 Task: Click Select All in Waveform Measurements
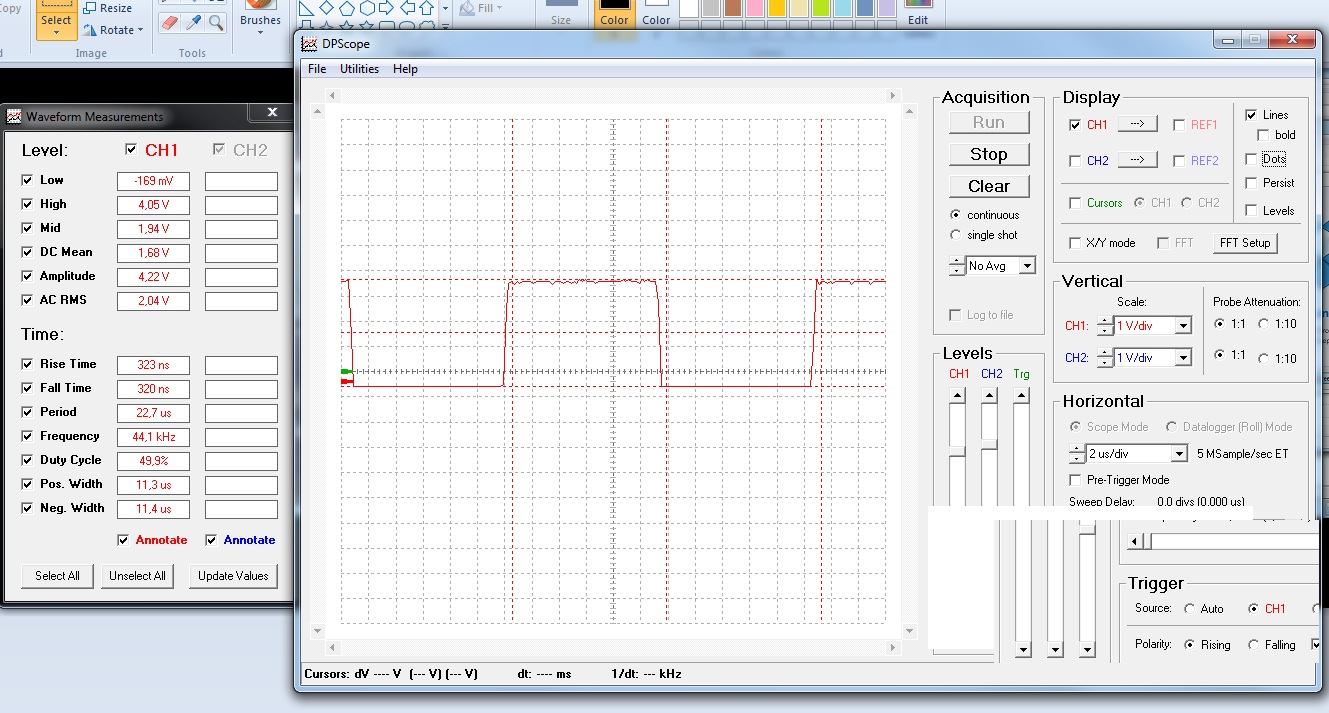click(57, 576)
